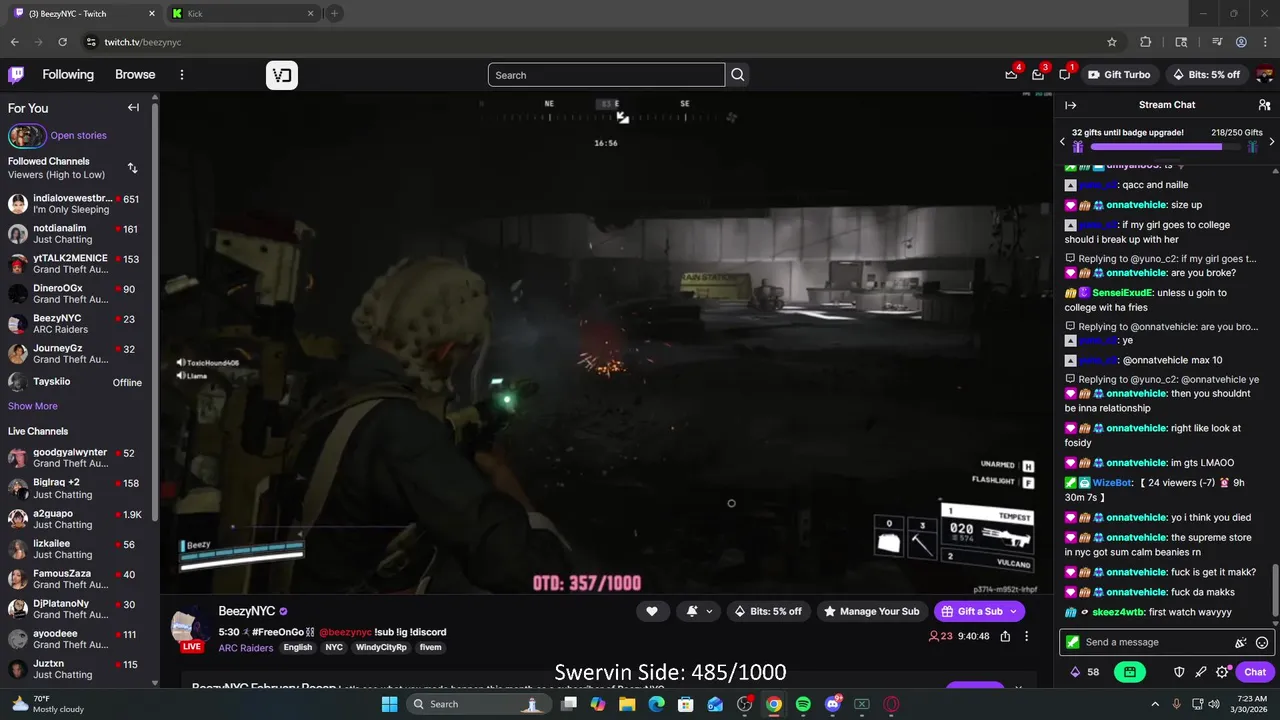Click the Gift Turbo button
This screenshot has width=1280, height=720.
pos(1118,75)
